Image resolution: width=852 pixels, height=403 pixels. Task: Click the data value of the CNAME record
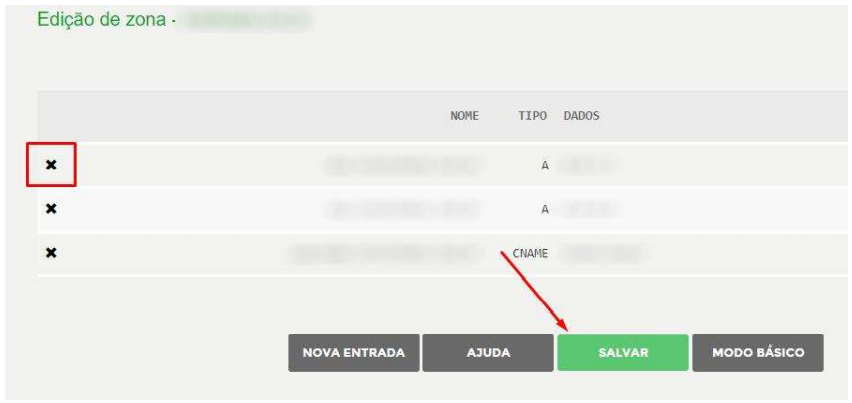(603, 253)
